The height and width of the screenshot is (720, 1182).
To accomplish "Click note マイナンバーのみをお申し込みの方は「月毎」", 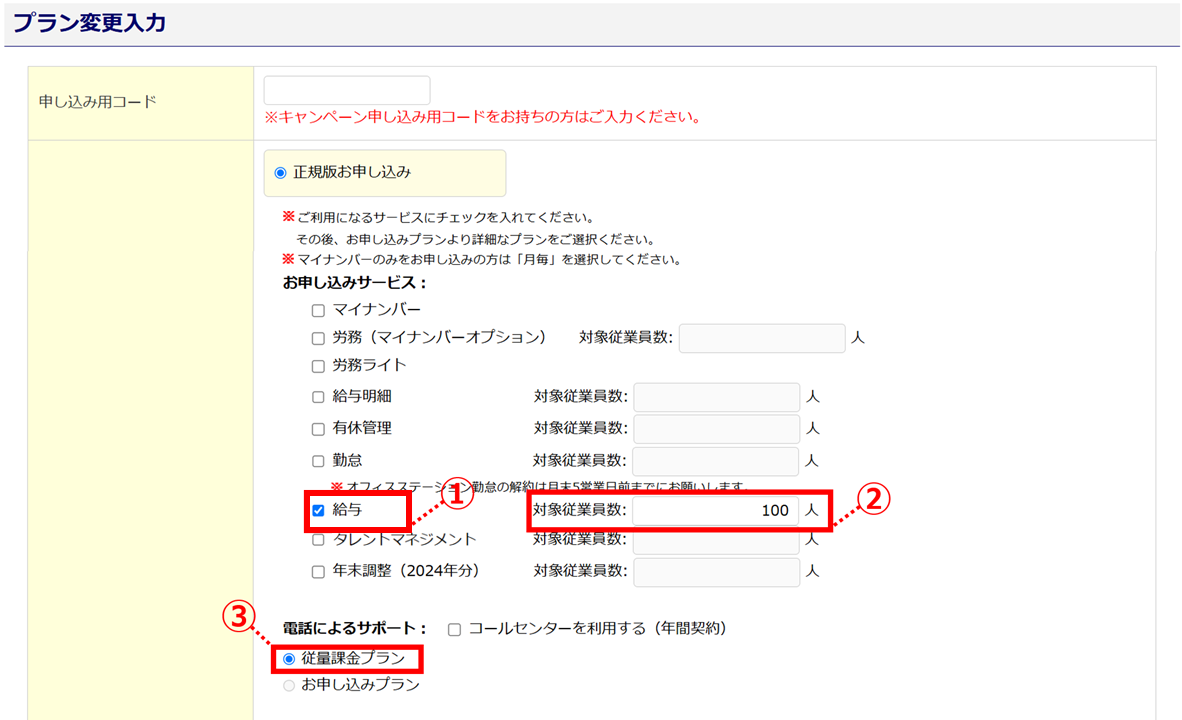I will pyautogui.click(x=482, y=259).
